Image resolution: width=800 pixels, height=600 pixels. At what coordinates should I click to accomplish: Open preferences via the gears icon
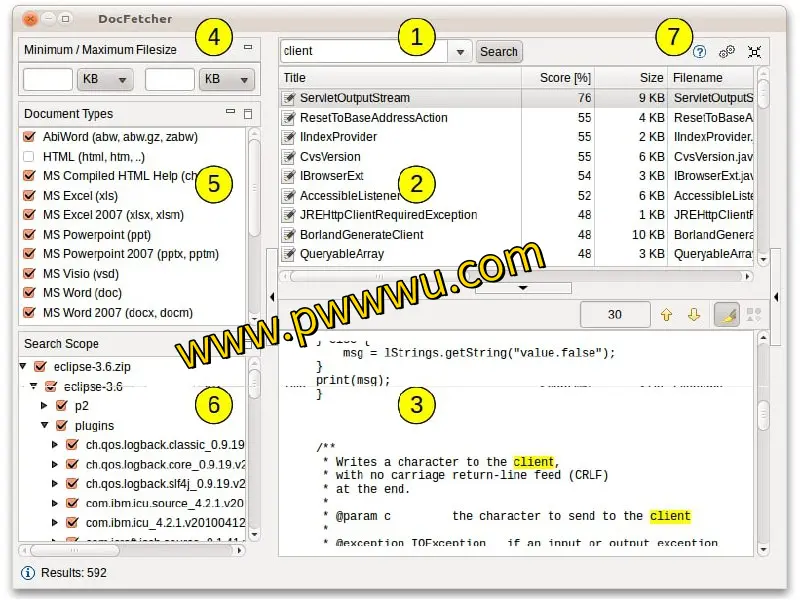point(727,51)
